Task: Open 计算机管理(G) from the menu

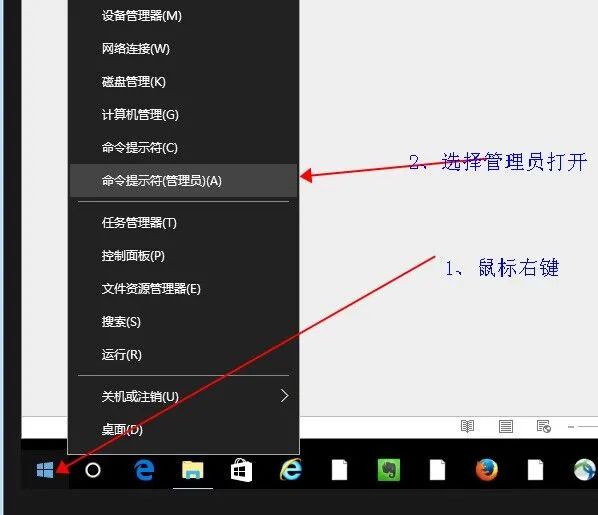Action: pyautogui.click(x=183, y=114)
